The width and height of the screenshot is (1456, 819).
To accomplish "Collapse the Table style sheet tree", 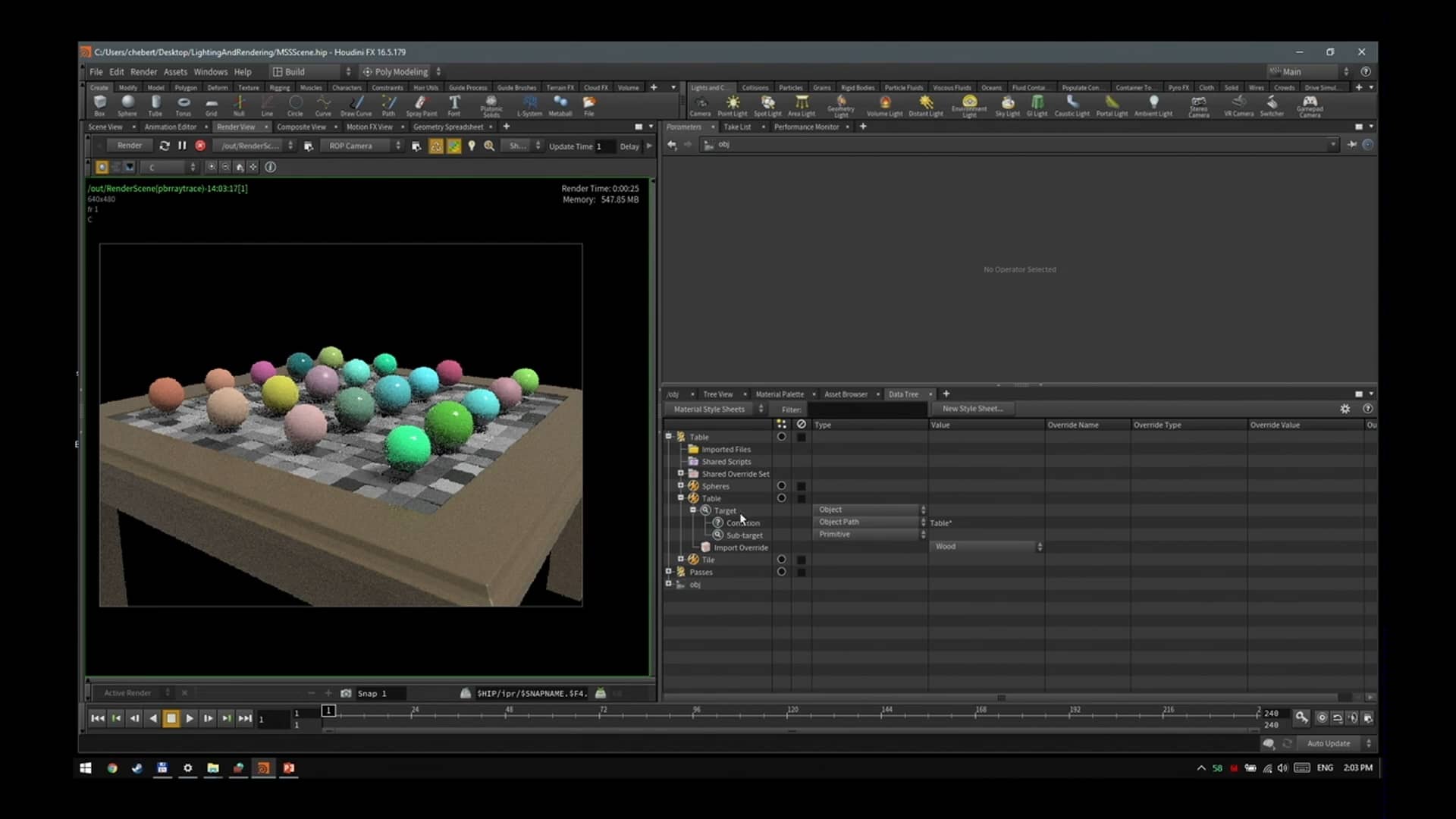I will click(x=668, y=436).
